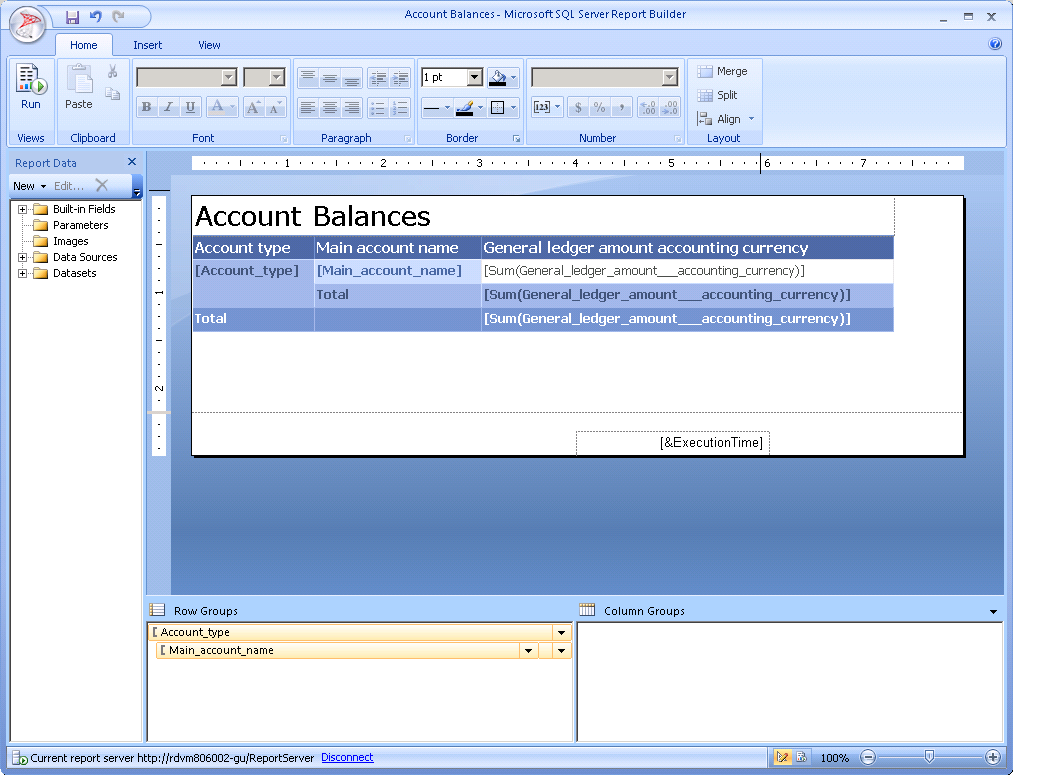The width and height of the screenshot is (1056, 775).
Task: Open the border width 1 pt dropdown
Action: coord(474,78)
